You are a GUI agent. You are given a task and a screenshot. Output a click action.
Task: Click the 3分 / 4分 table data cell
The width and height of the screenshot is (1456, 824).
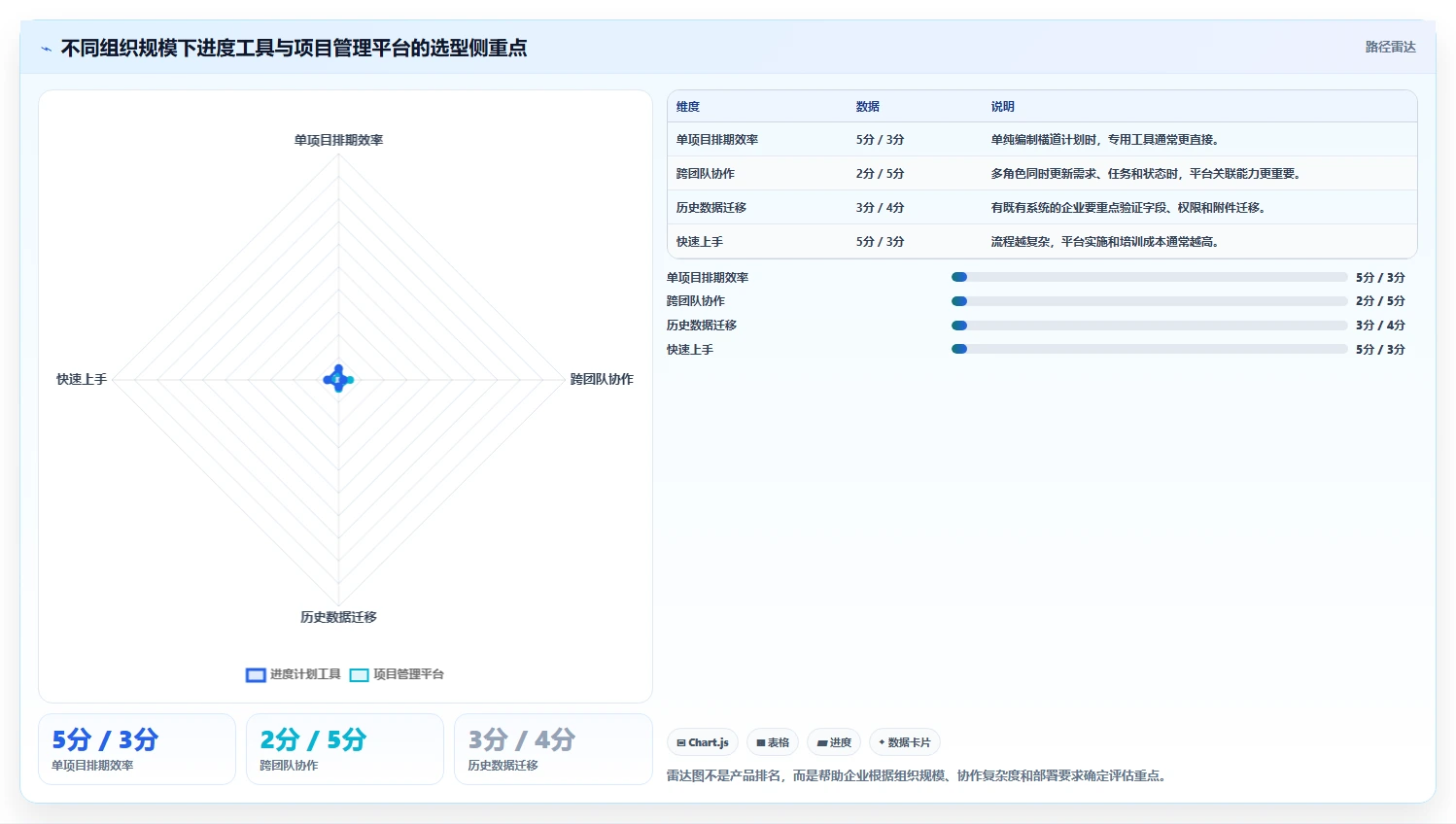pos(881,208)
